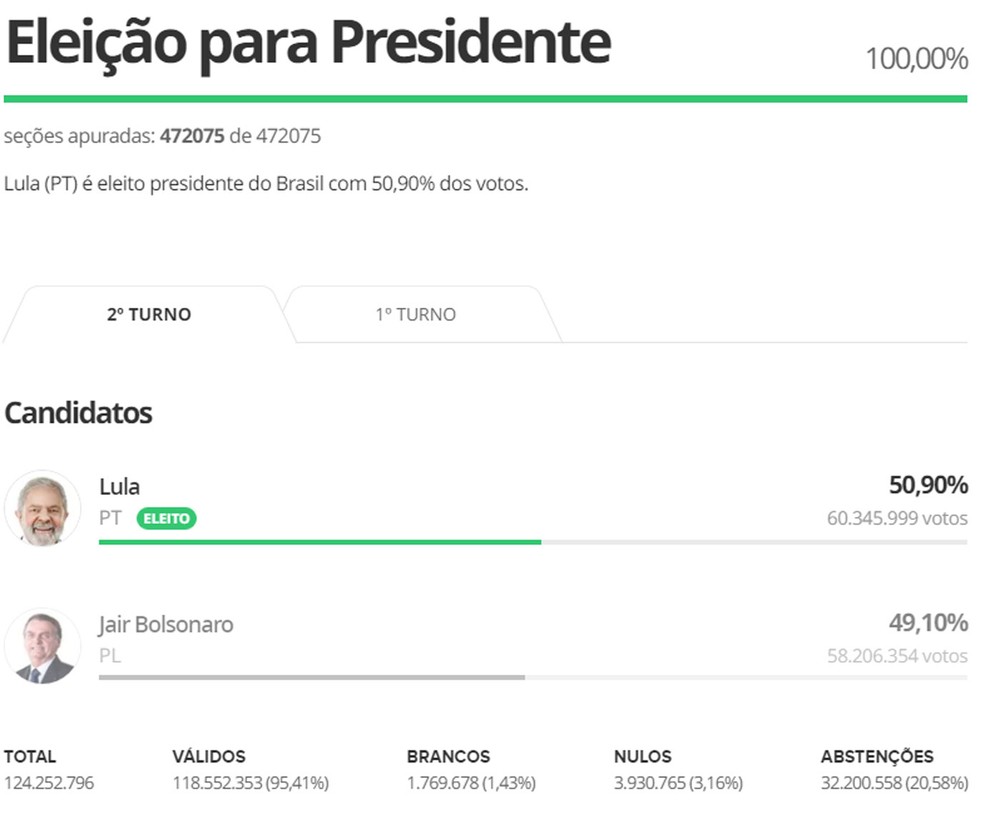Switch to the 1º TURNO tab

pyautogui.click(x=415, y=315)
